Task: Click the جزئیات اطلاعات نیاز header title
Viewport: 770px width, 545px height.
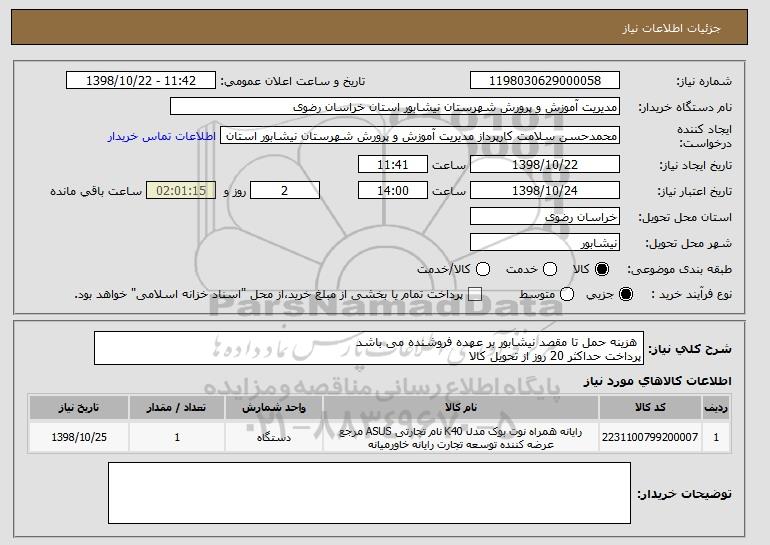Action: [x=671, y=28]
